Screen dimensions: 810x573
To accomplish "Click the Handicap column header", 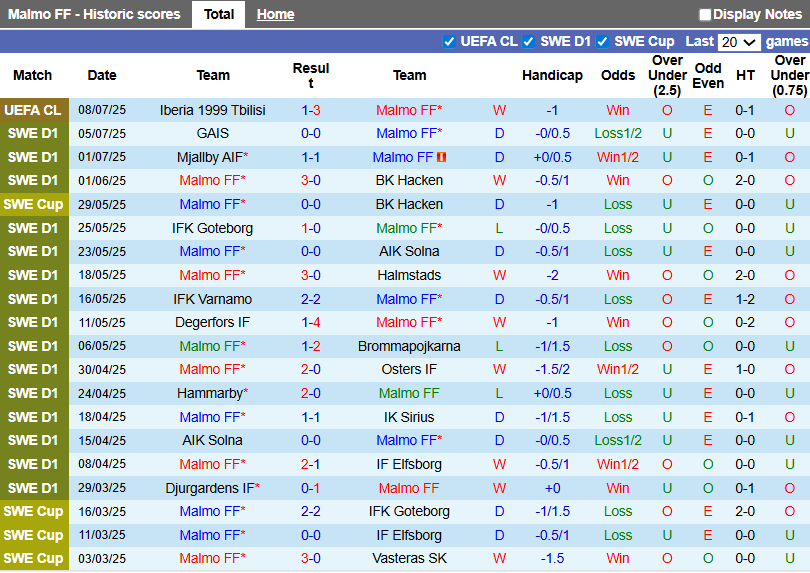I will [552, 75].
